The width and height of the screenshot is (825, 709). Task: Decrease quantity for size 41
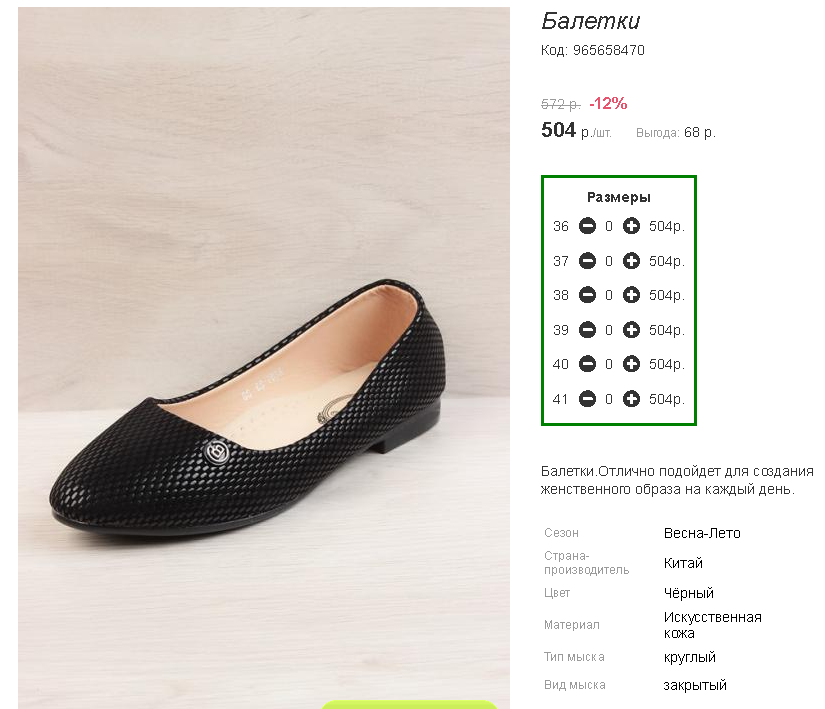pyautogui.click(x=587, y=399)
